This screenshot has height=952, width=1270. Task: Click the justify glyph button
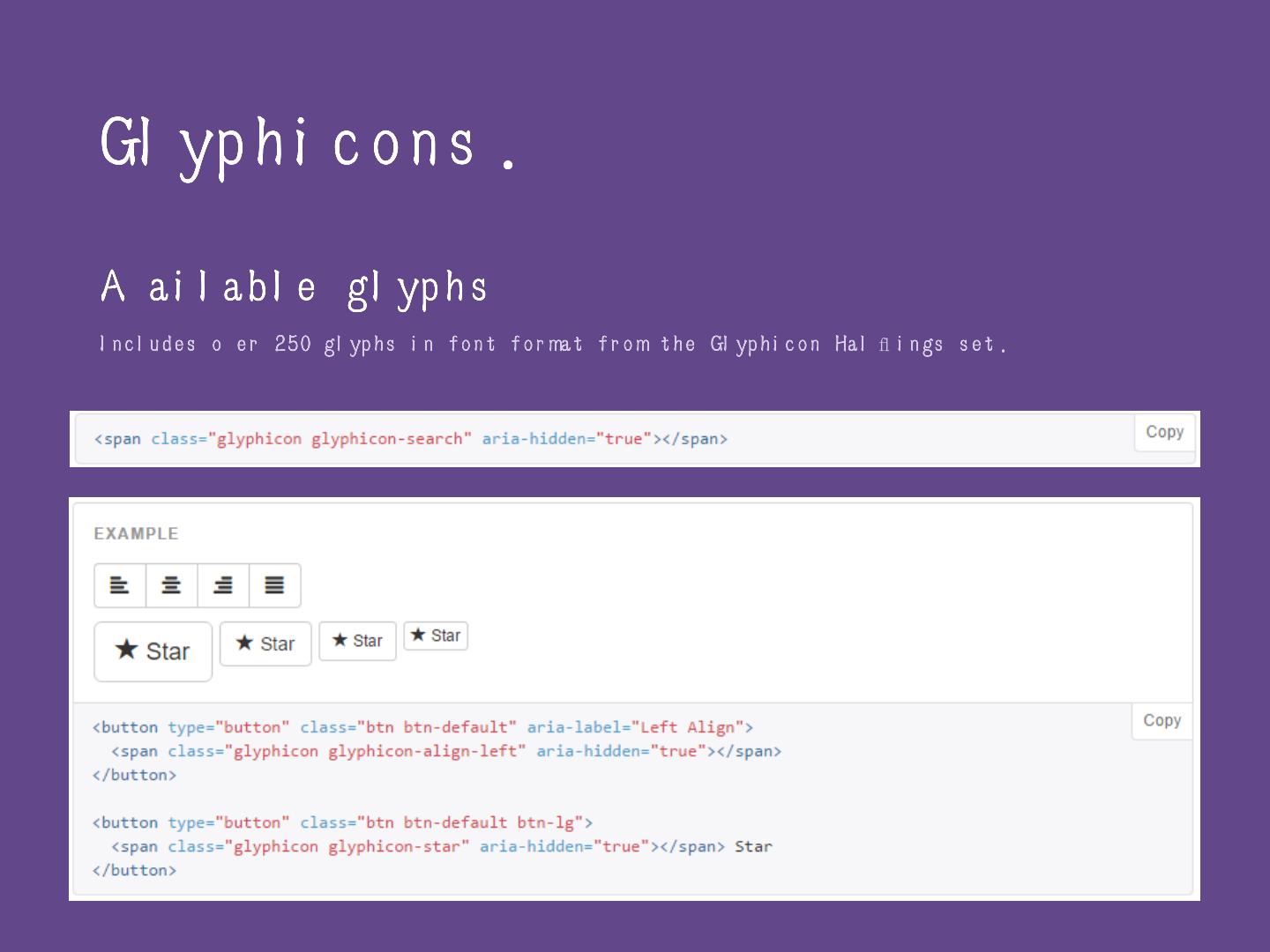[x=275, y=585]
